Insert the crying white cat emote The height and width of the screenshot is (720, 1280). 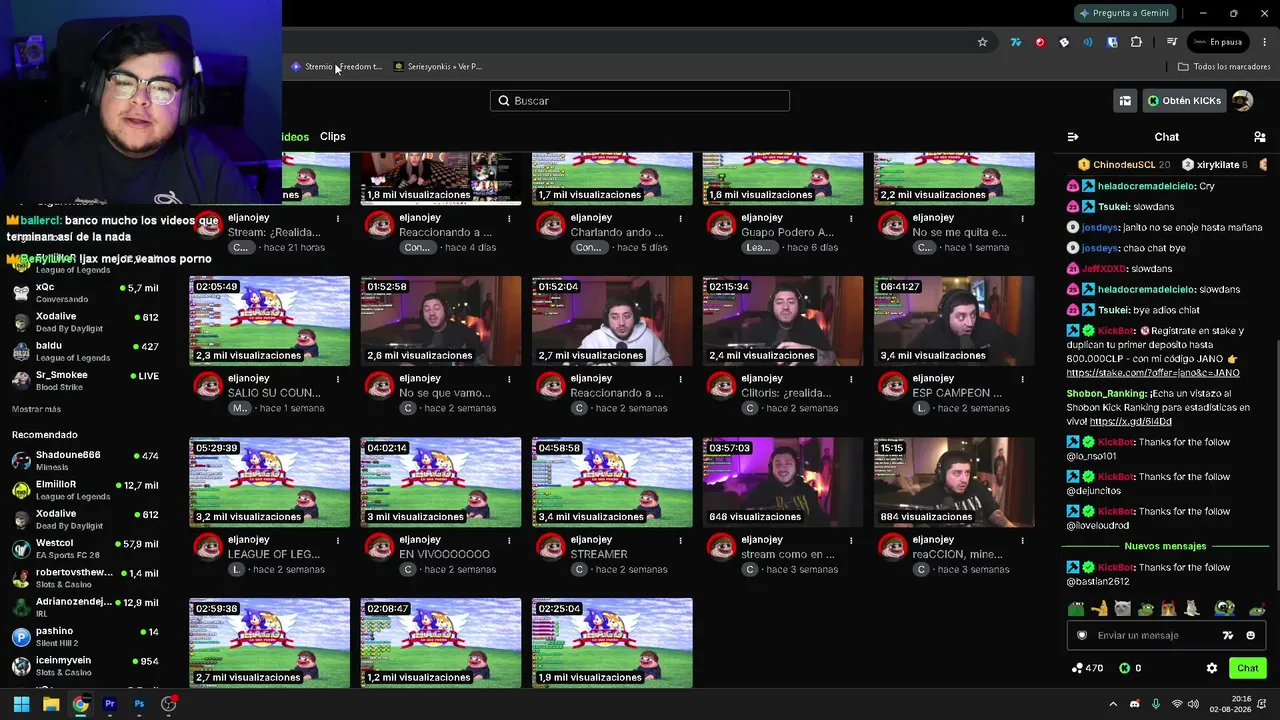[x=1122, y=609]
